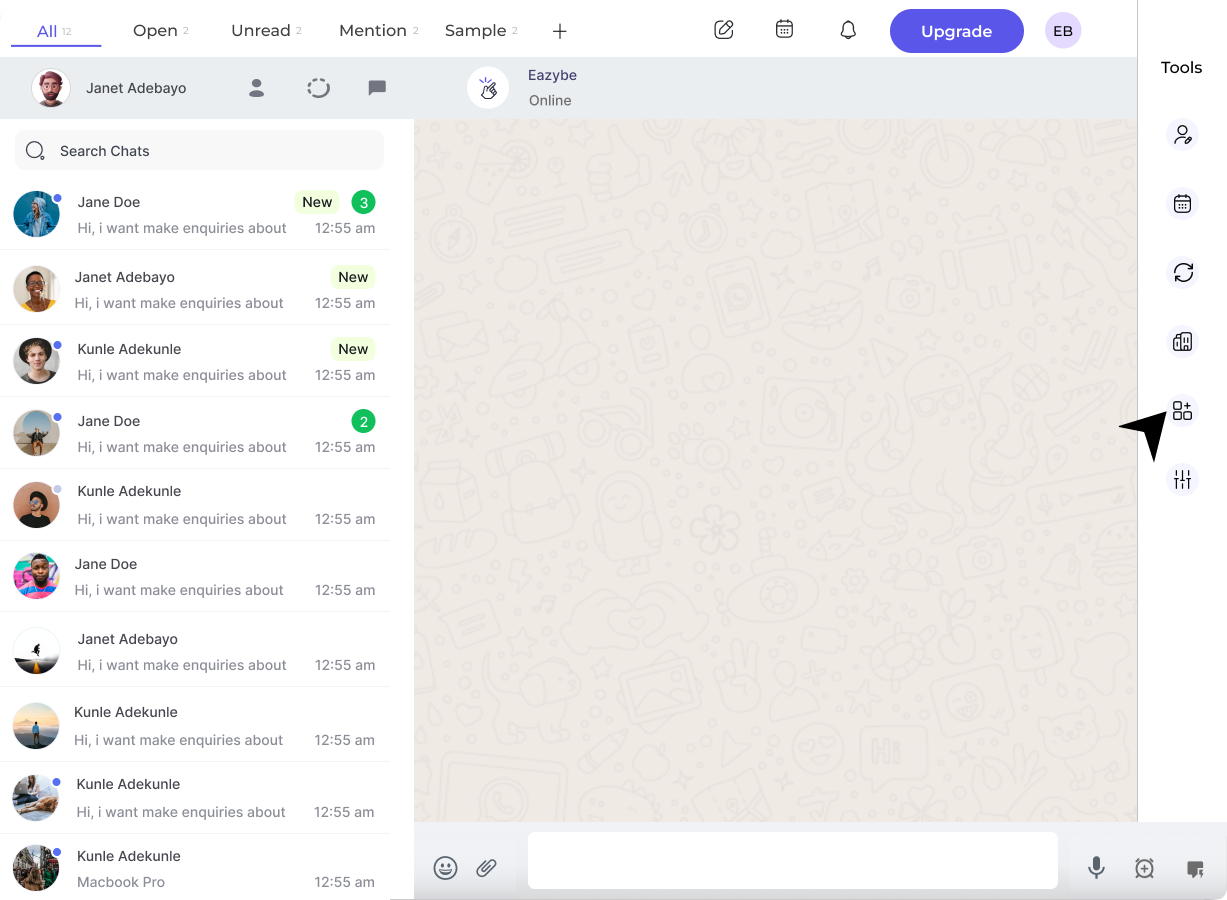Open the EB profile avatar menu
This screenshot has height=900, width=1227.
[1062, 30]
